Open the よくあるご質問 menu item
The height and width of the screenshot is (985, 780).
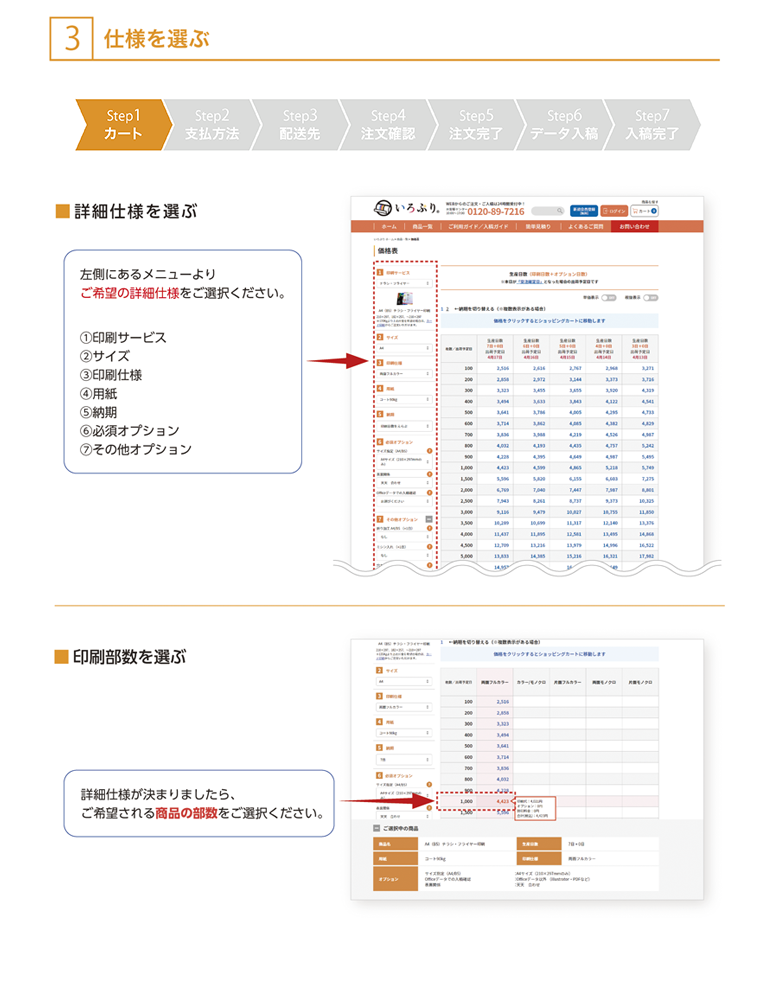(x=585, y=227)
